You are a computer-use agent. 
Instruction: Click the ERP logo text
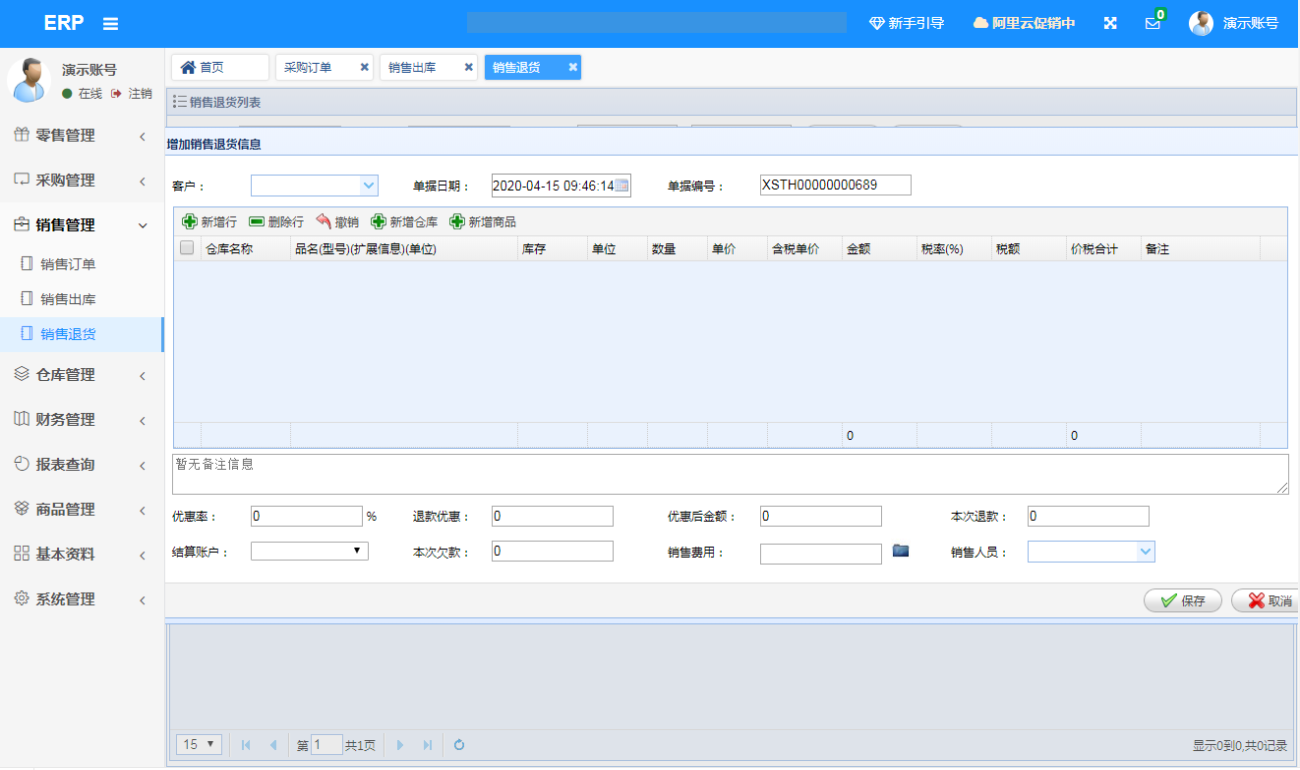(x=64, y=23)
